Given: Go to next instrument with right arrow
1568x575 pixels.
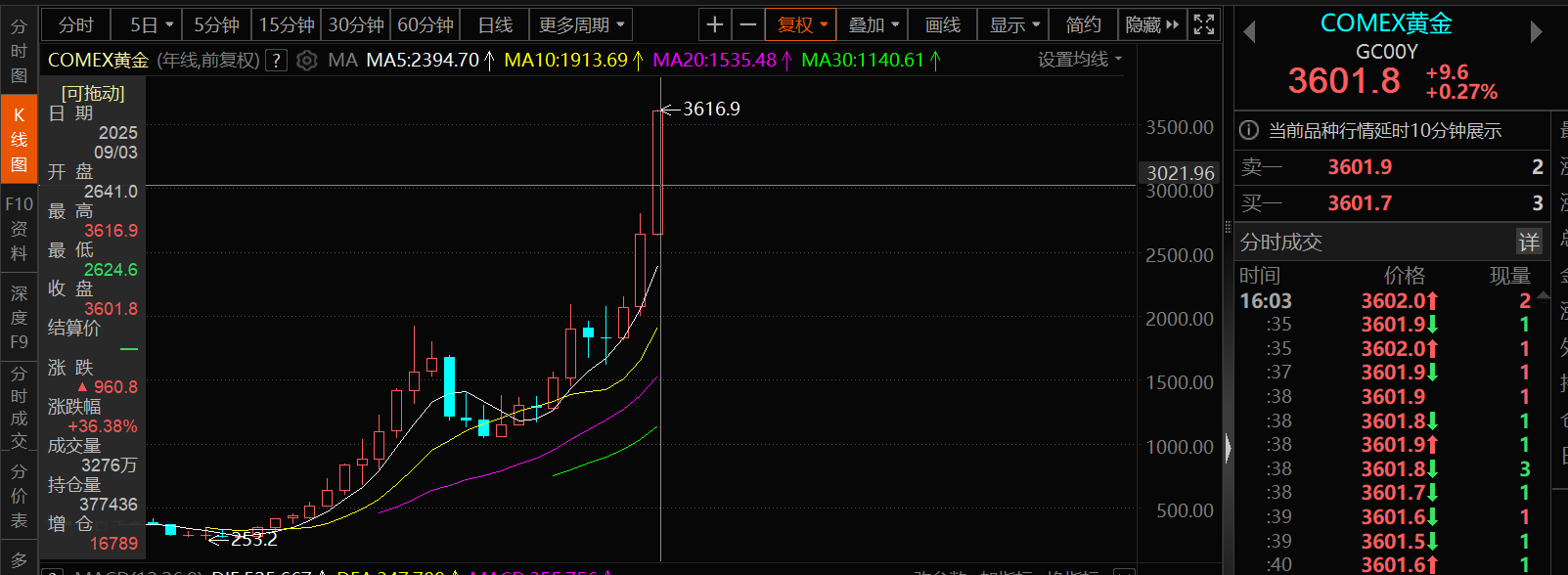Looking at the screenshot, I should tap(1536, 32).
